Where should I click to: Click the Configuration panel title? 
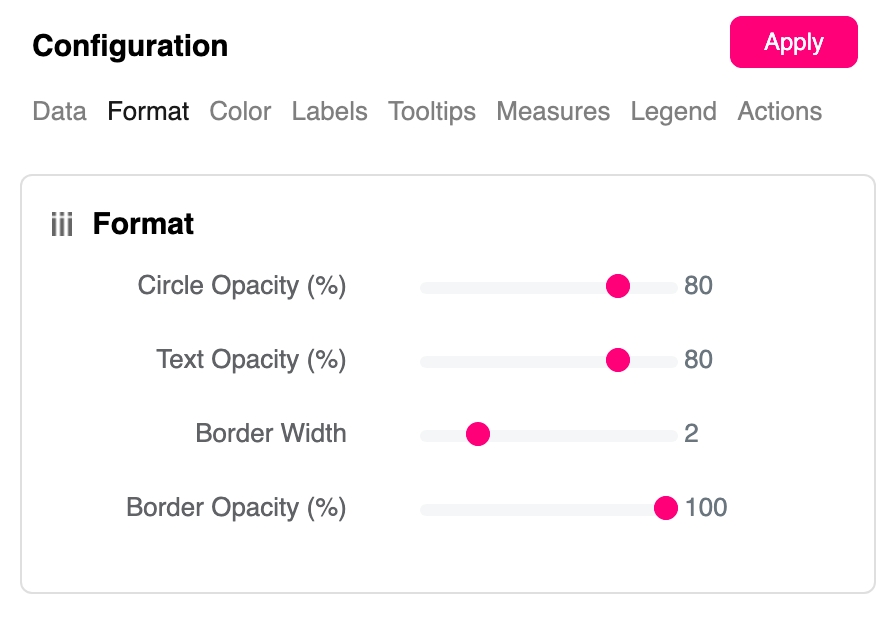coord(130,46)
